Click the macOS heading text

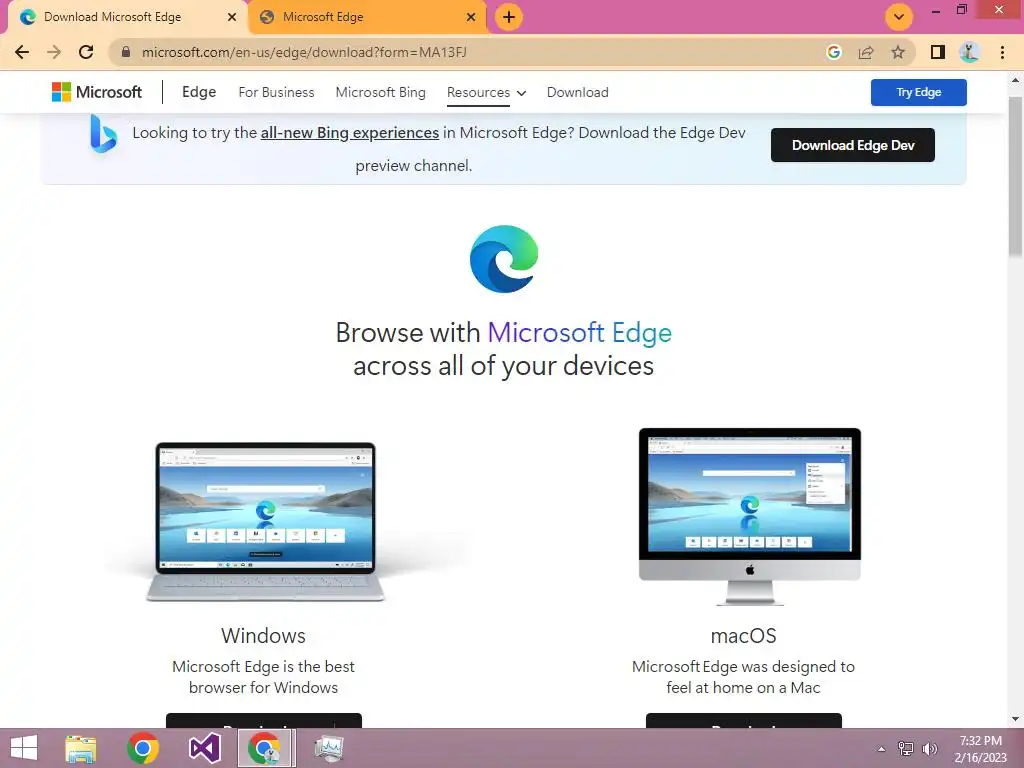[743, 635]
